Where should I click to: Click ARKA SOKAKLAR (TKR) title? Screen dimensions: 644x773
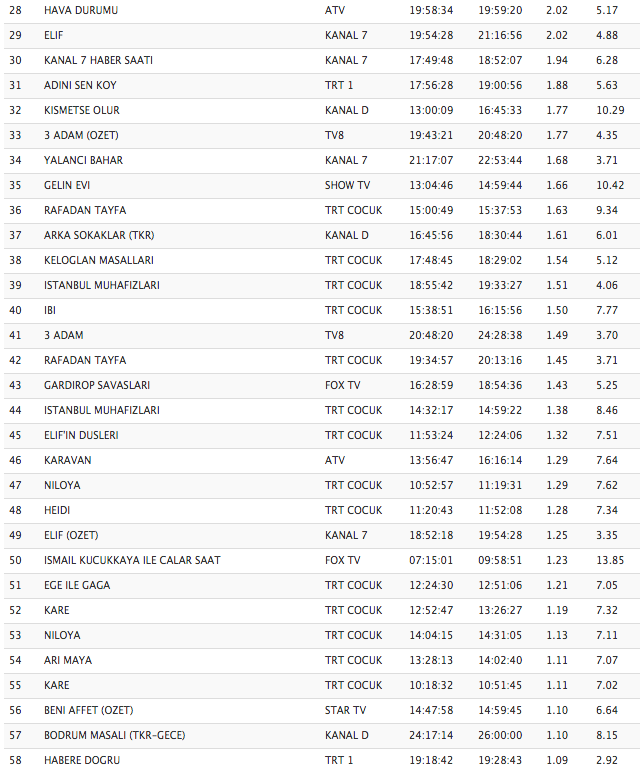99,235
